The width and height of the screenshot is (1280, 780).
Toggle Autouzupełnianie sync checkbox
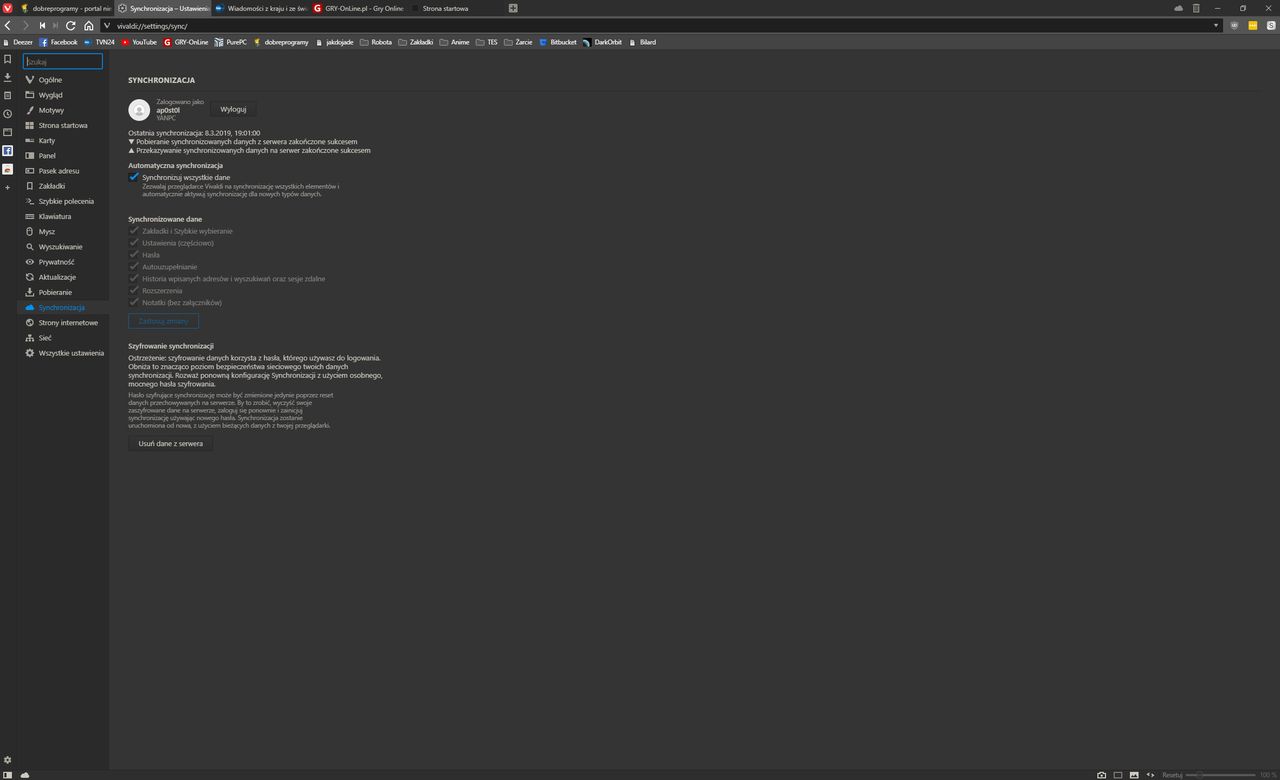134,267
